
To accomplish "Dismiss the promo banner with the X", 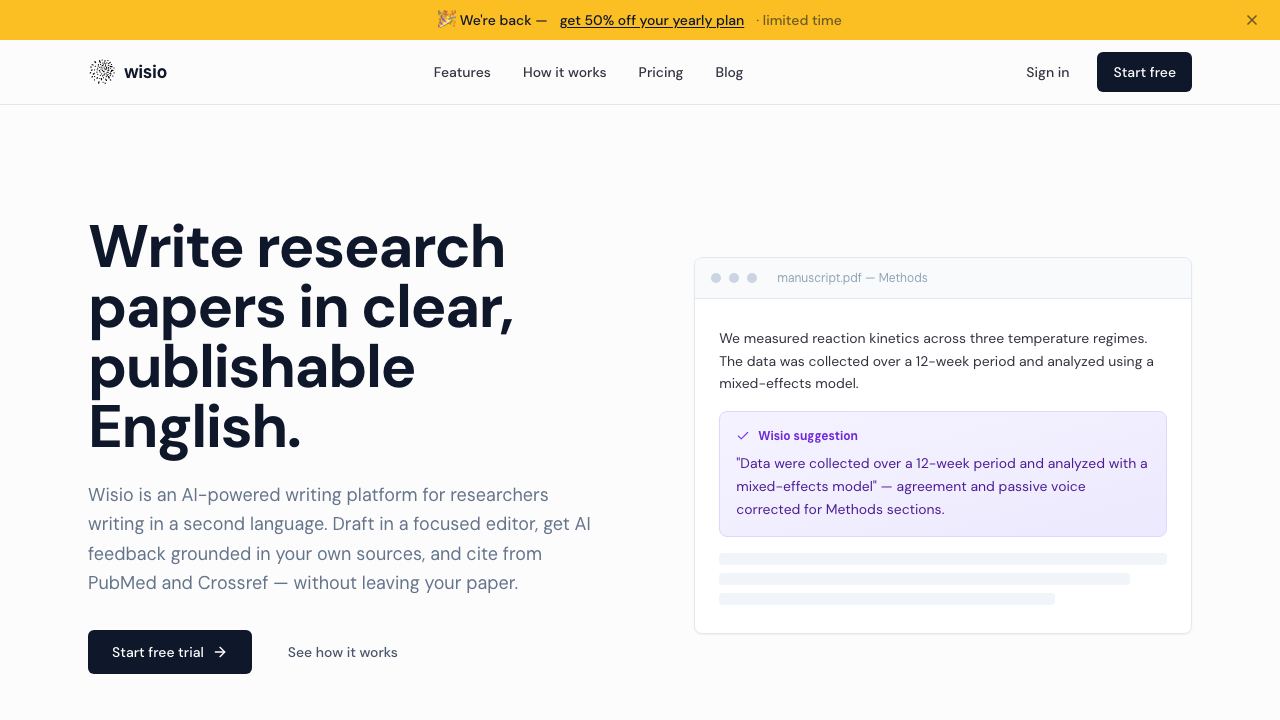I will [1252, 20].
